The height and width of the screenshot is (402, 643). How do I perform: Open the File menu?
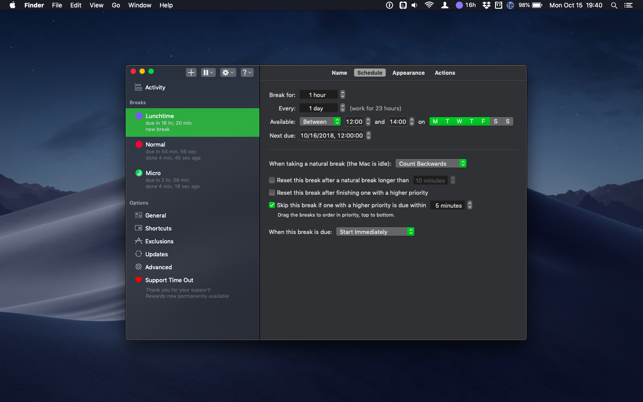57,5
